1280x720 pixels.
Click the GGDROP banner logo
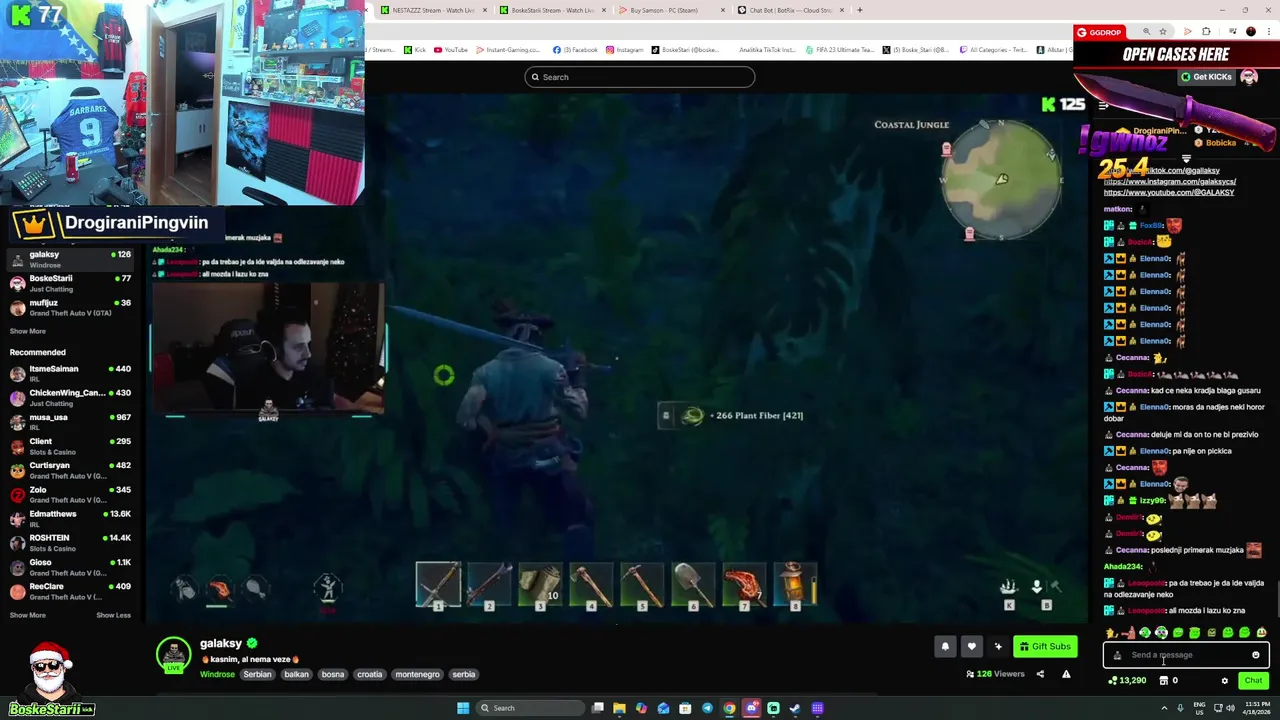1099,32
